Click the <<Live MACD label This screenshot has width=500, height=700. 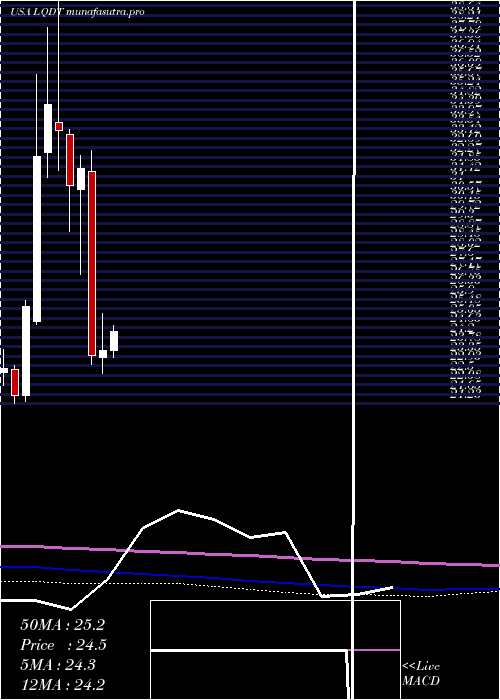pos(421,674)
